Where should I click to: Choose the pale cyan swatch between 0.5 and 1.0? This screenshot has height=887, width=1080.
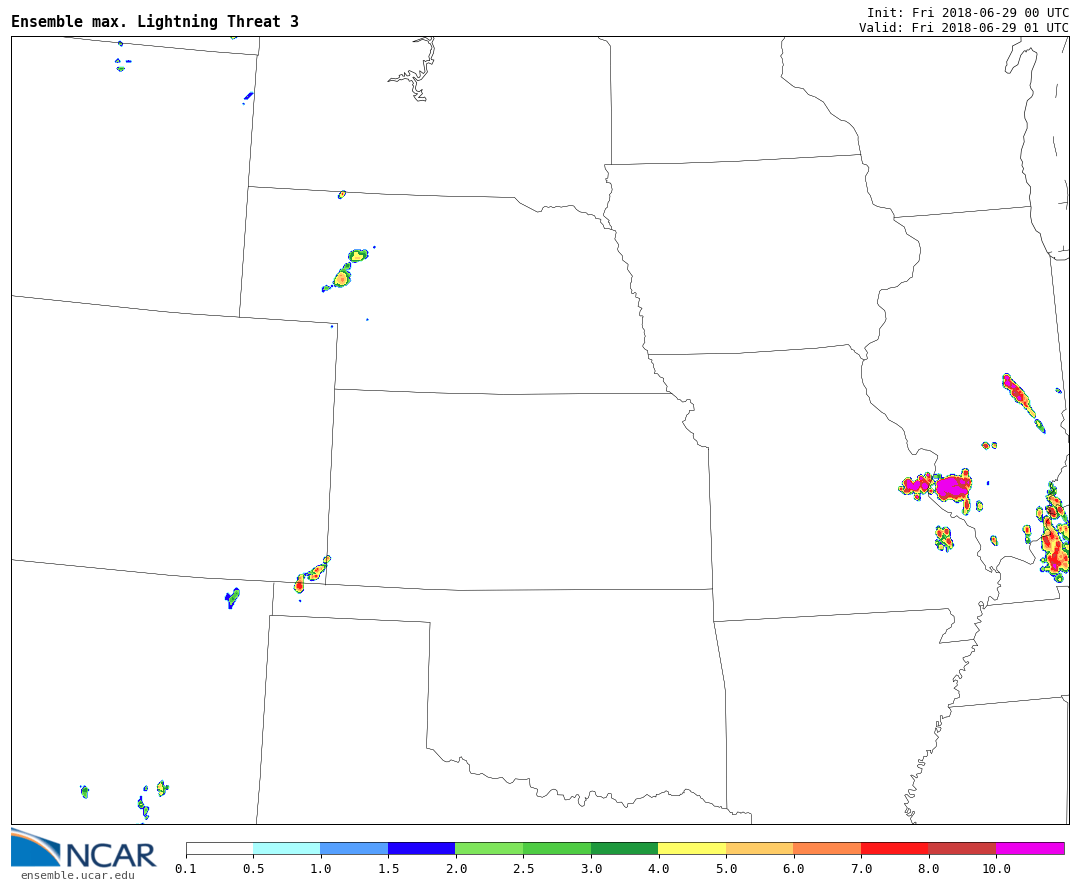click(286, 848)
